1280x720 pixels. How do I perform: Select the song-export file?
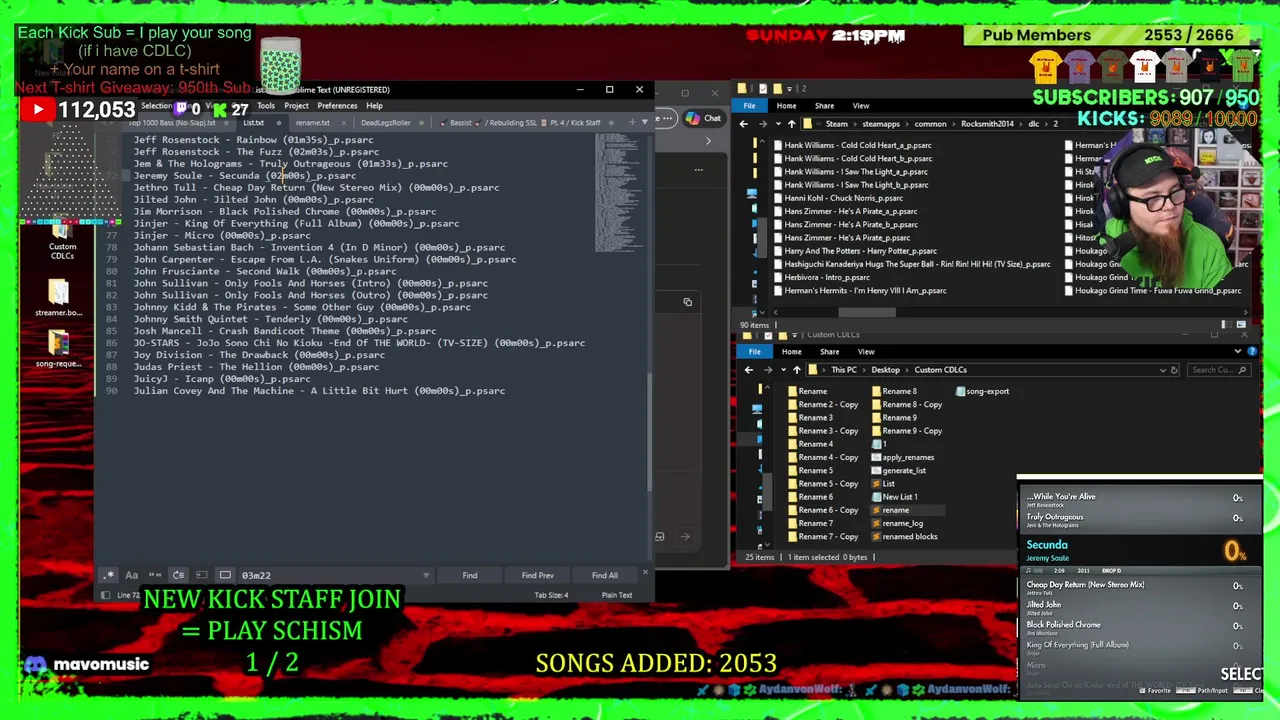pos(982,391)
